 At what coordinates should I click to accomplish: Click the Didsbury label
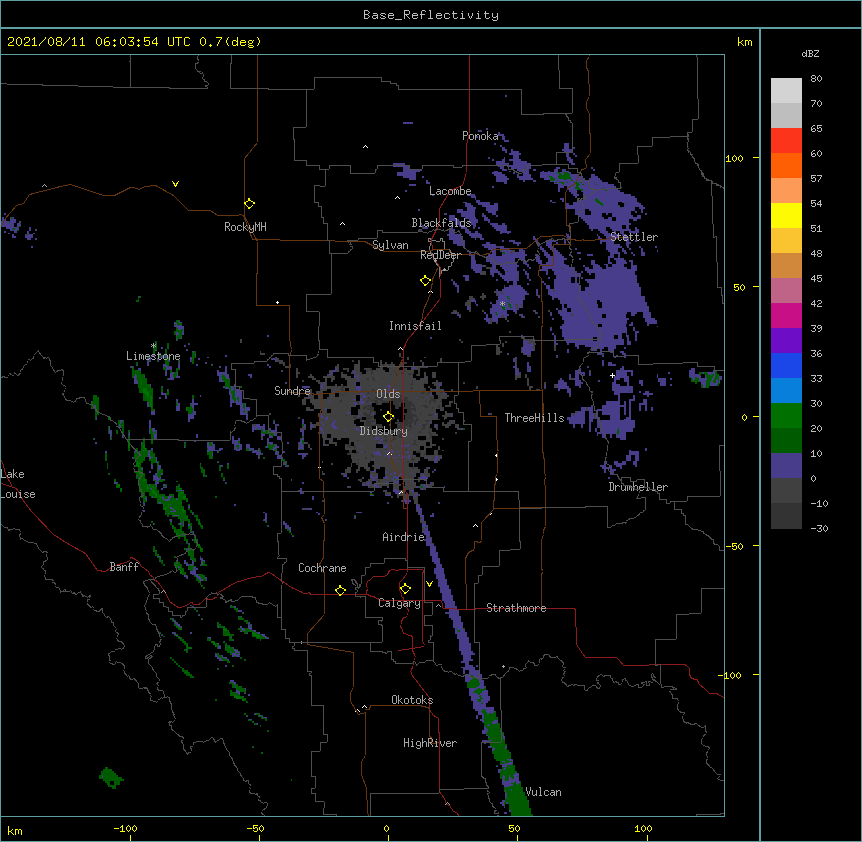(384, 431)
